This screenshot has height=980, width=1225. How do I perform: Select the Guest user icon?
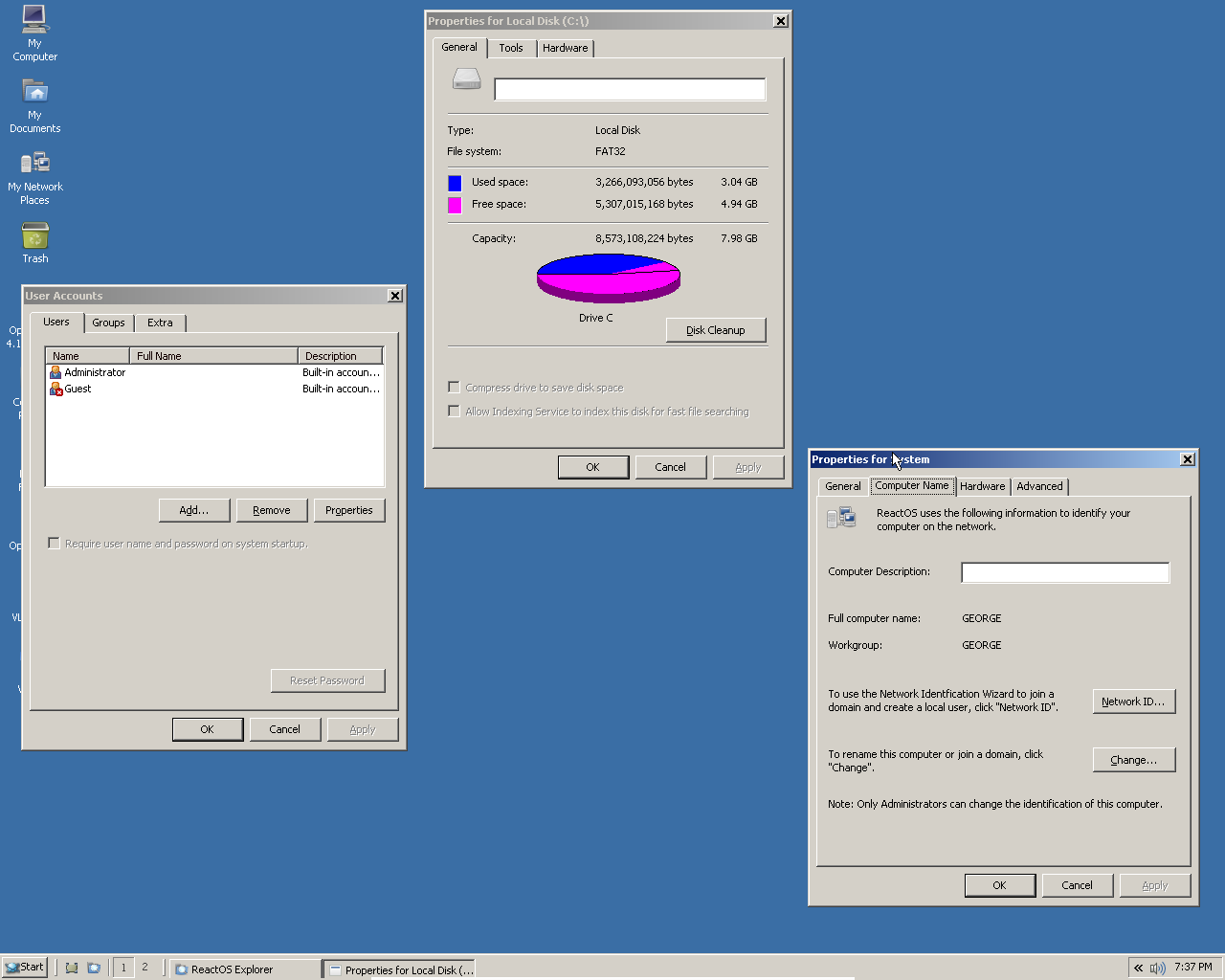[x=56, y=389]
